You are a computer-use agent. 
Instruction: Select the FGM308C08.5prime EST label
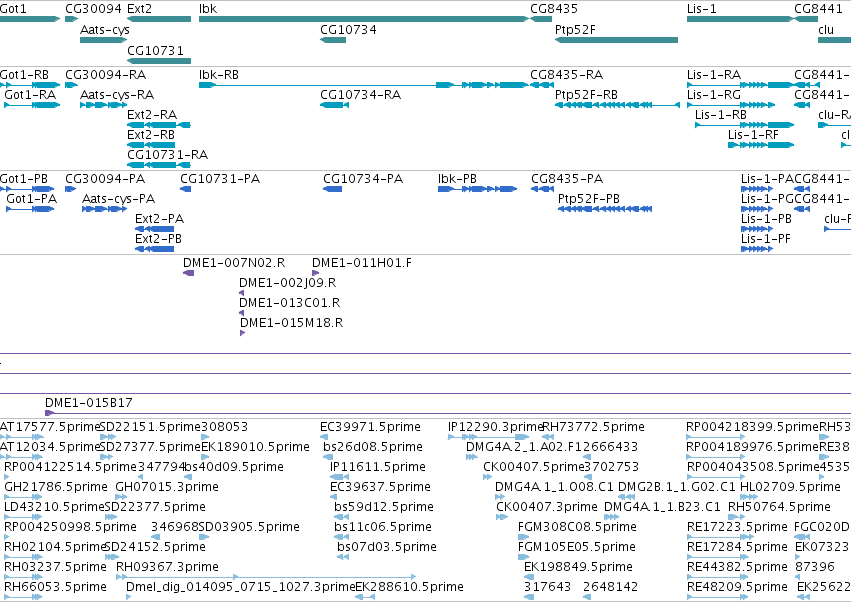(x=577, y=527)
